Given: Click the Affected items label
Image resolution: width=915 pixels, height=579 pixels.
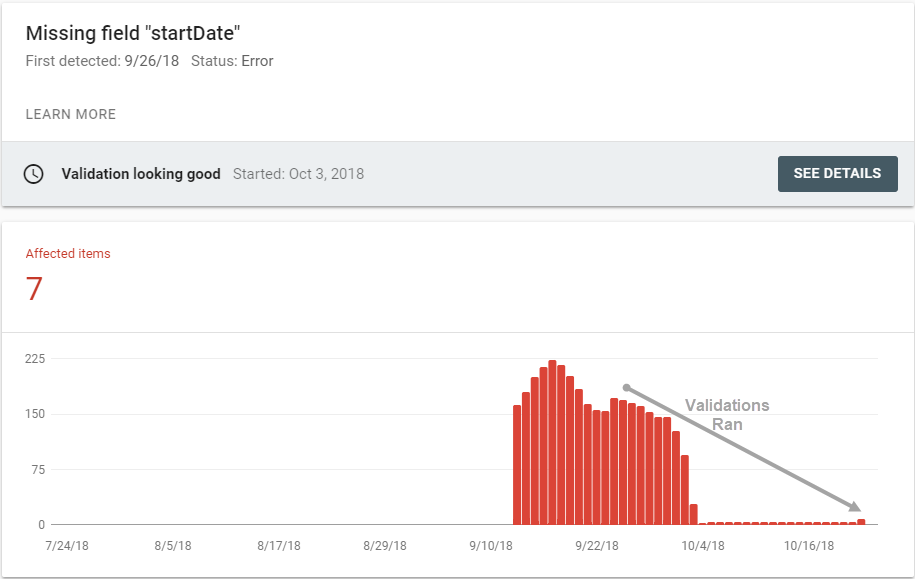Looking at the screenshot, I should pyautogui.click(x=68, y=253).
